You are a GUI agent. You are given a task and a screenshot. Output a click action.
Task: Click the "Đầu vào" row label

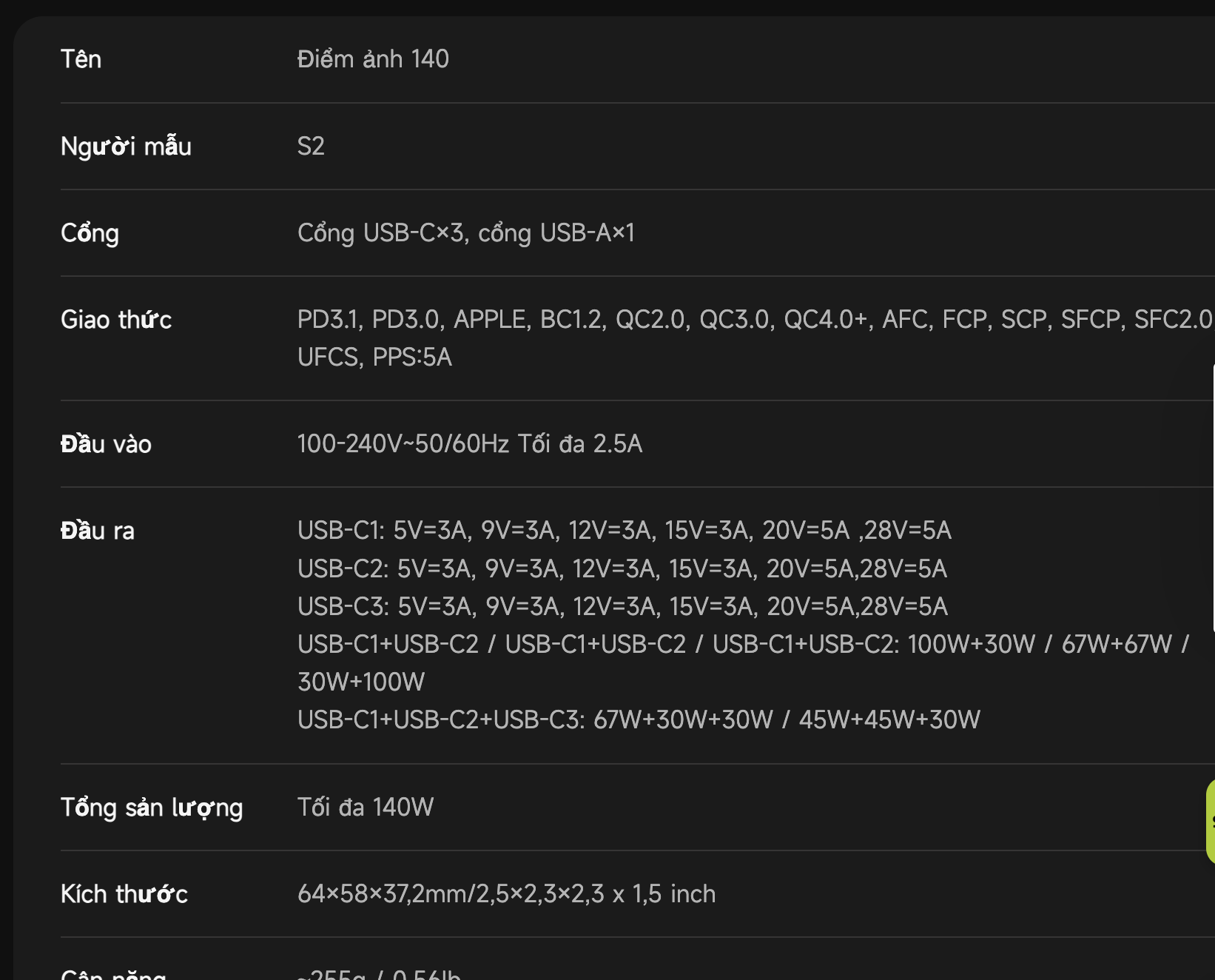coord(106,444)
